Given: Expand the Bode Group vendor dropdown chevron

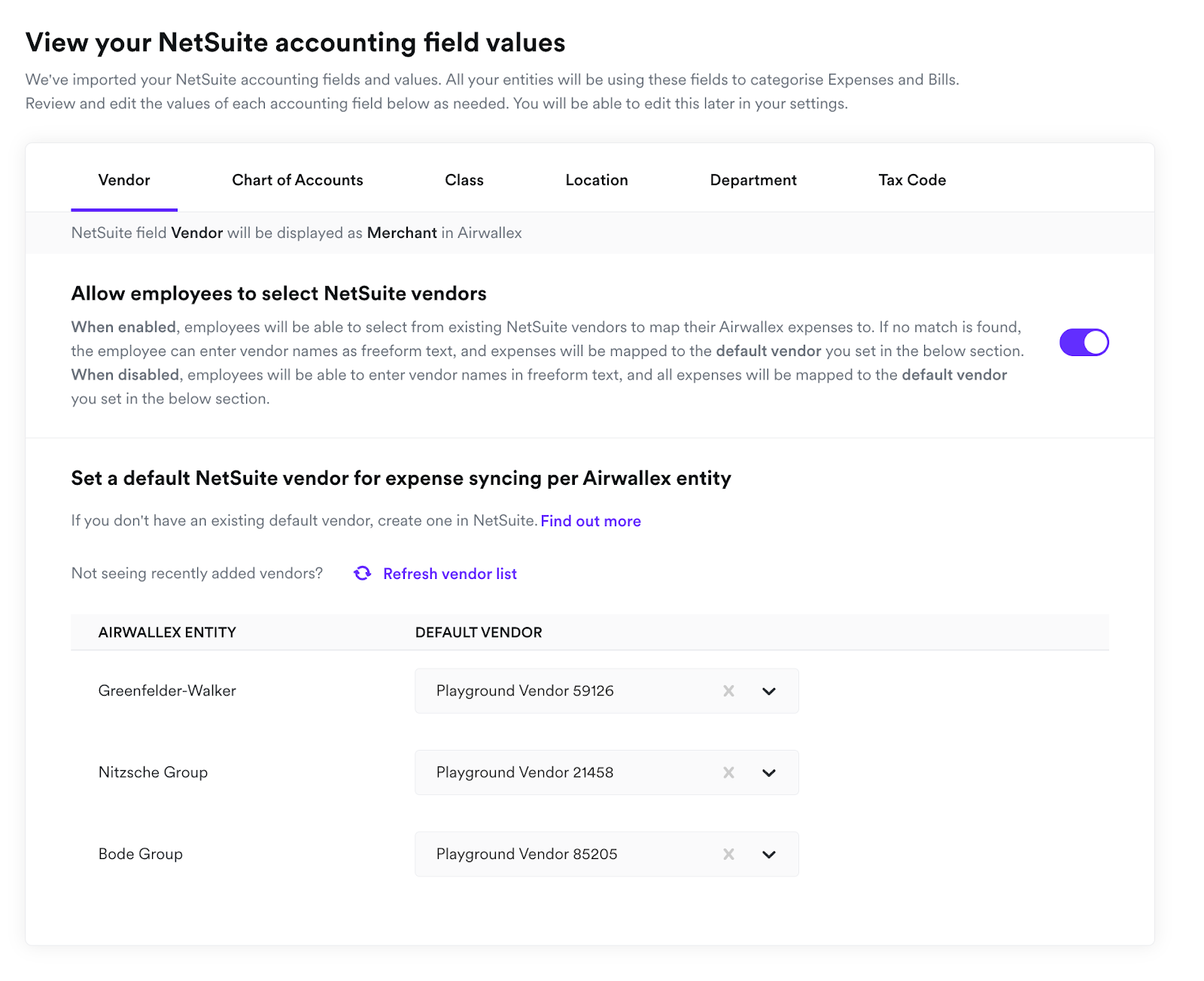Looking at the screenshot, I should click(768, 855).
